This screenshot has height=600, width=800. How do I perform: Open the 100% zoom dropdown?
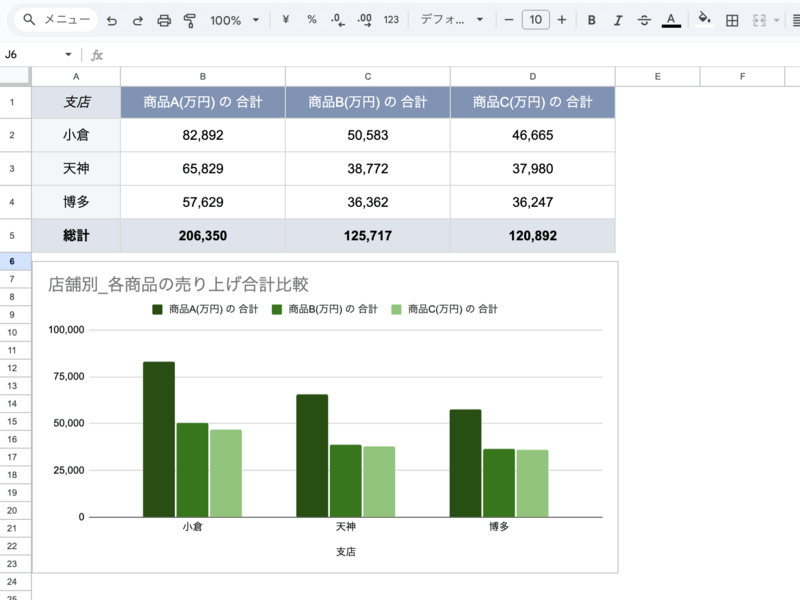pyautogui.click(x=234, y=20)
